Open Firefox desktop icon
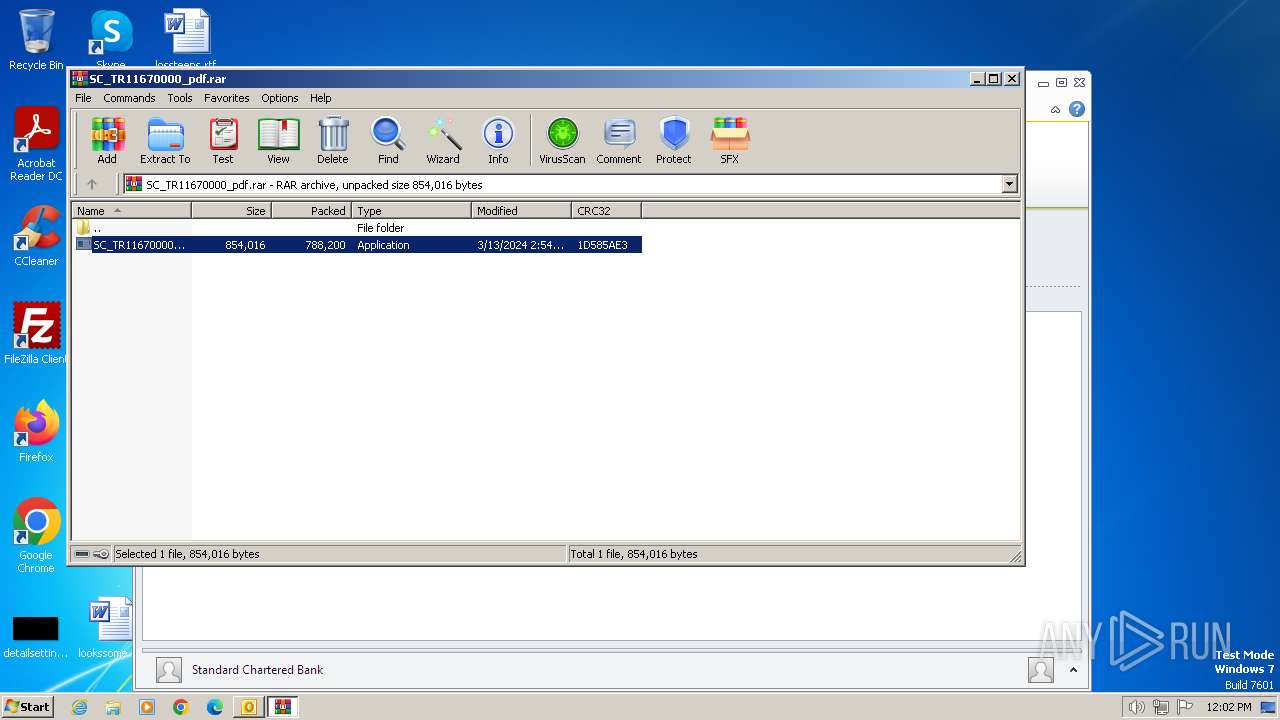The image size is (1280, 720). (36, 432)
